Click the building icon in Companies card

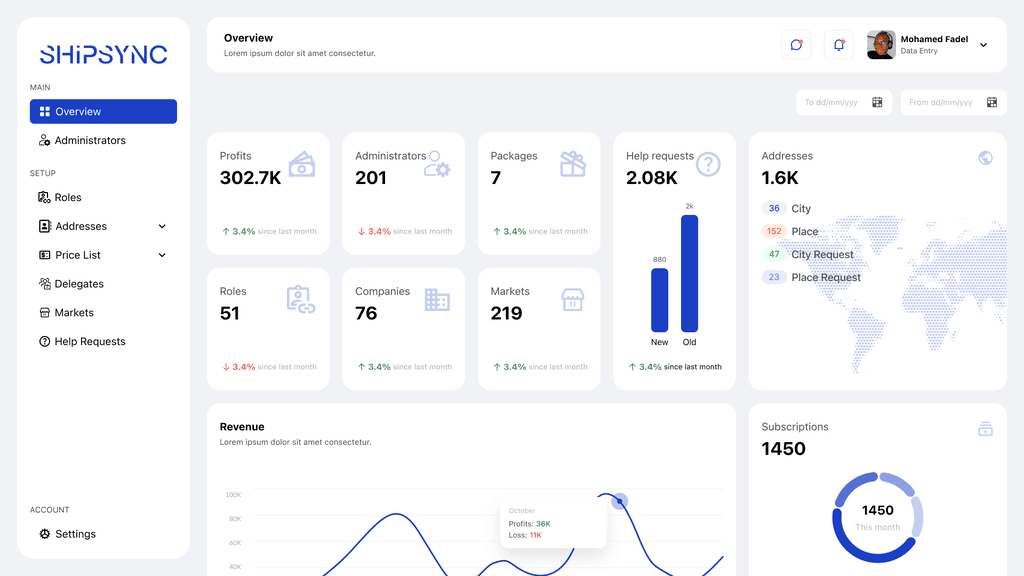pos(437,300)
